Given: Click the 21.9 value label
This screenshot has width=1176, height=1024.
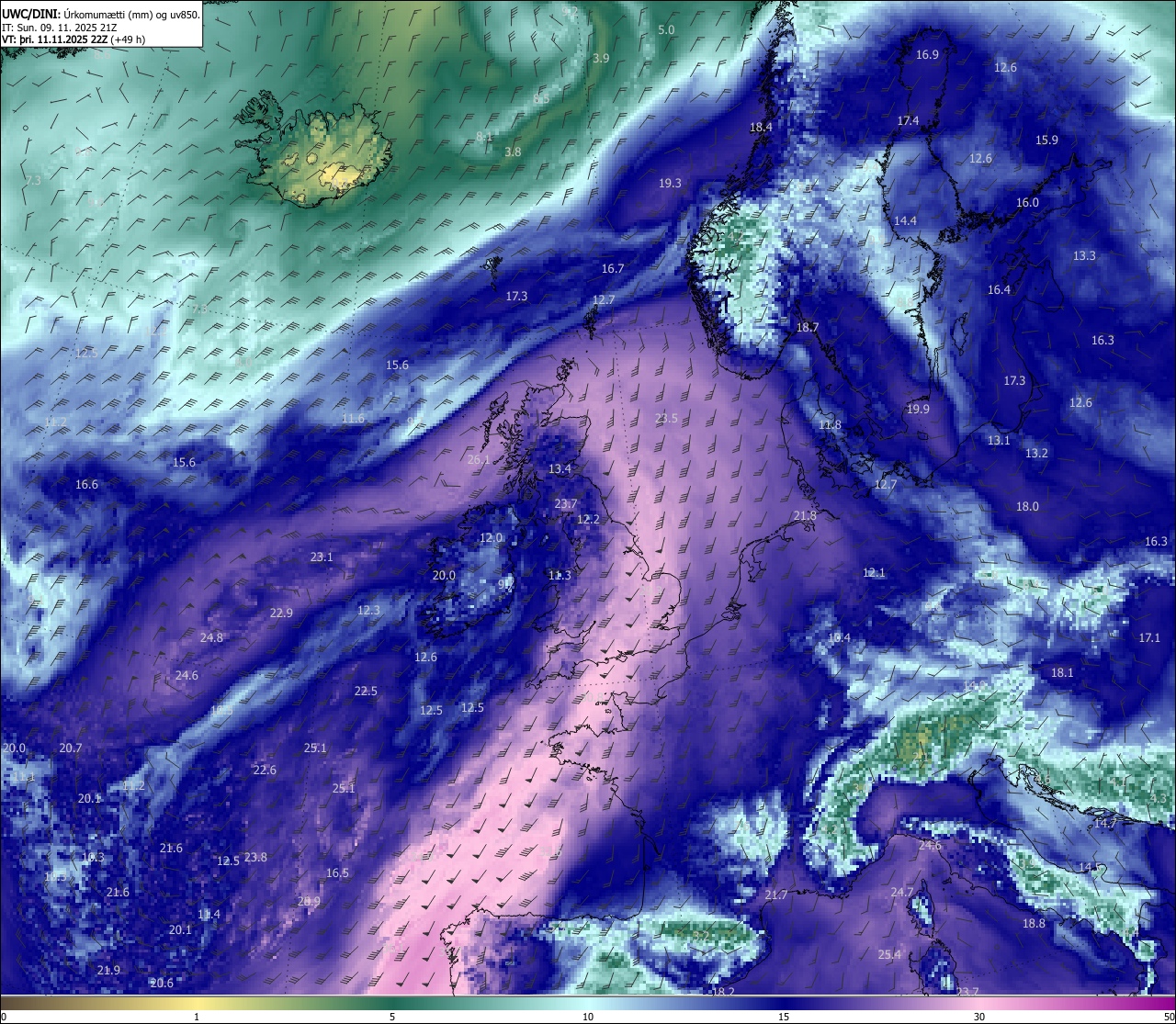Looking at the screenshot, I should [x=108, y=970].
